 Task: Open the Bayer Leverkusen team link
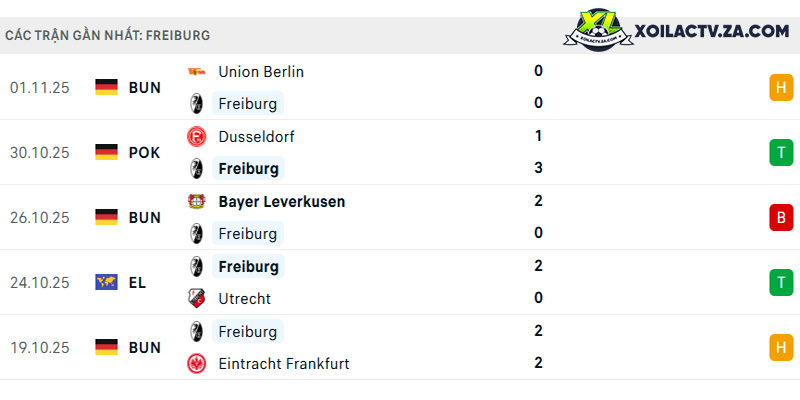pyautogui.click(x=282, y=202)
